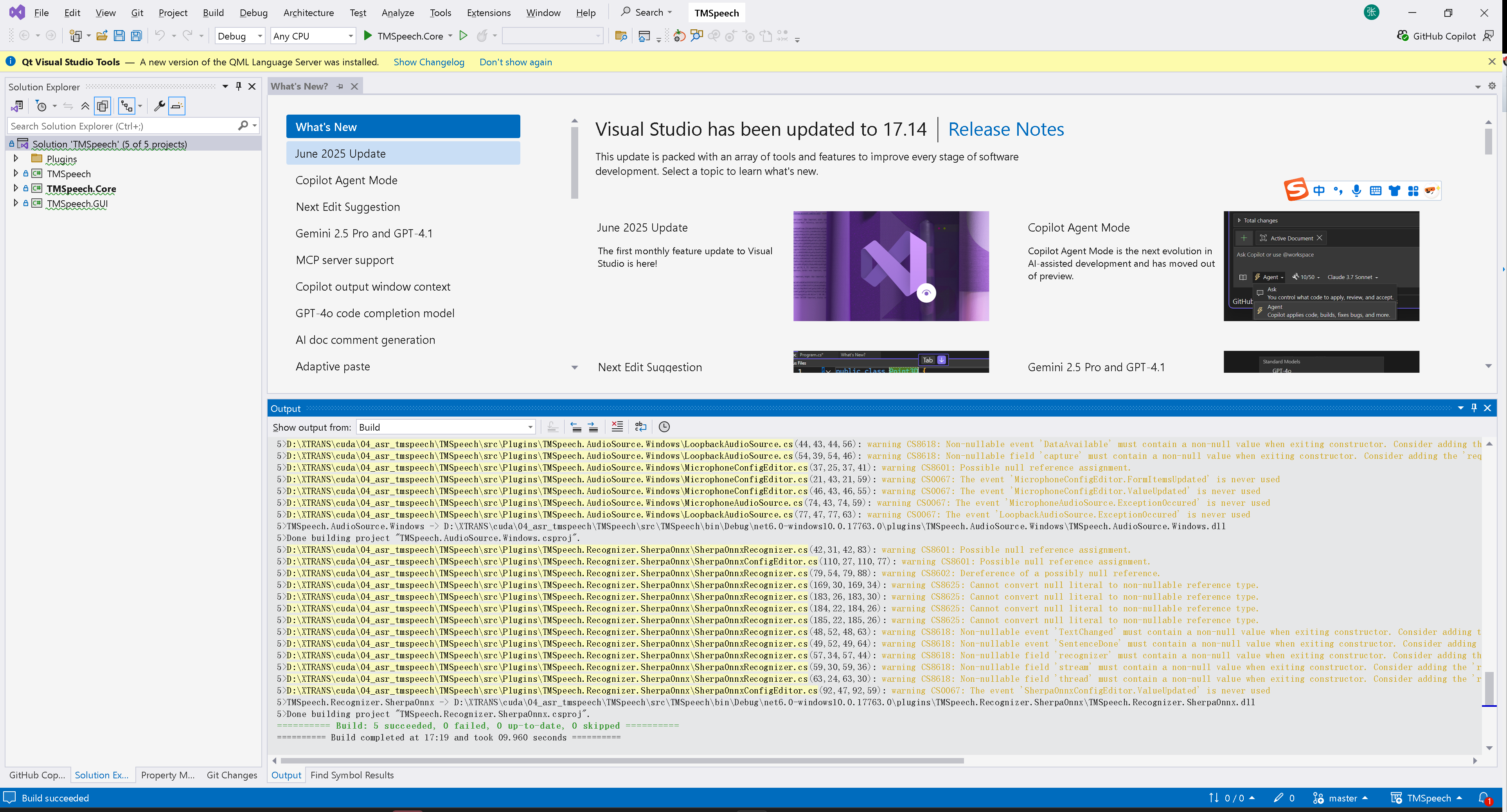The height and width of the screenshot is (812, 1507).
Task: Click the output timestamp clock icon
Action: (664, 426)
